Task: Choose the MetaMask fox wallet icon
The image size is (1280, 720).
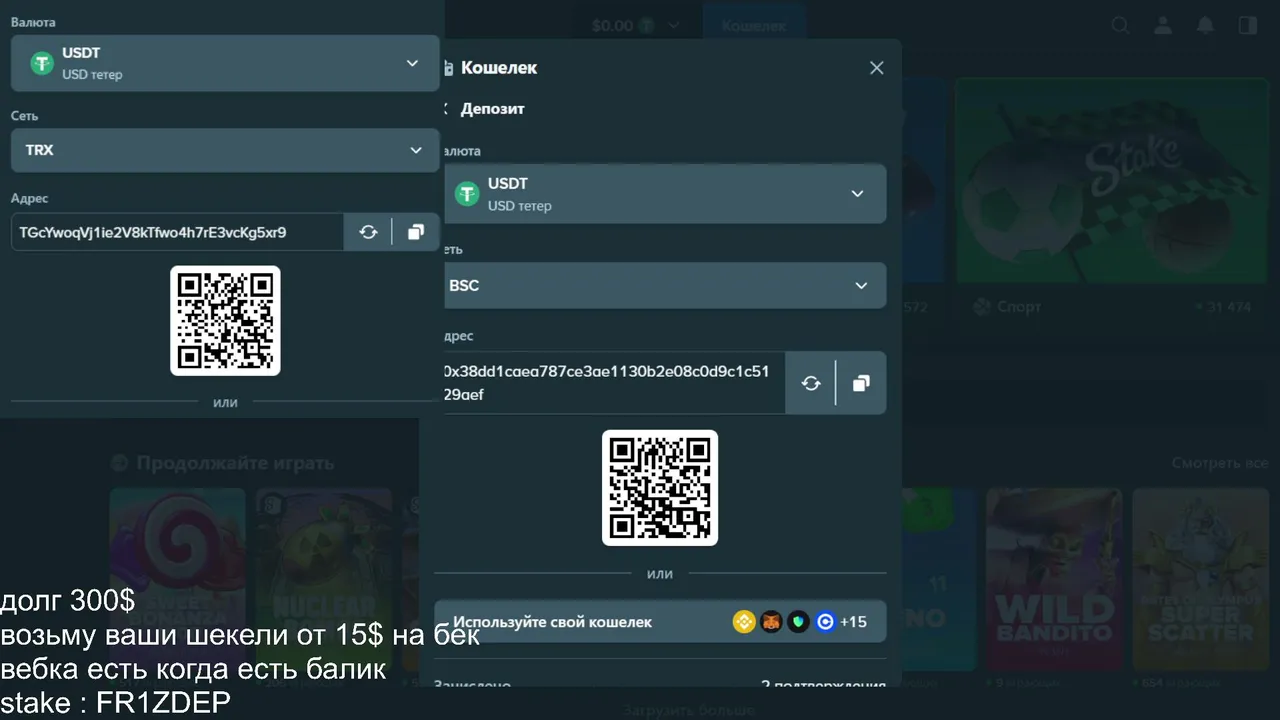Action: click(x=771, y=622)
